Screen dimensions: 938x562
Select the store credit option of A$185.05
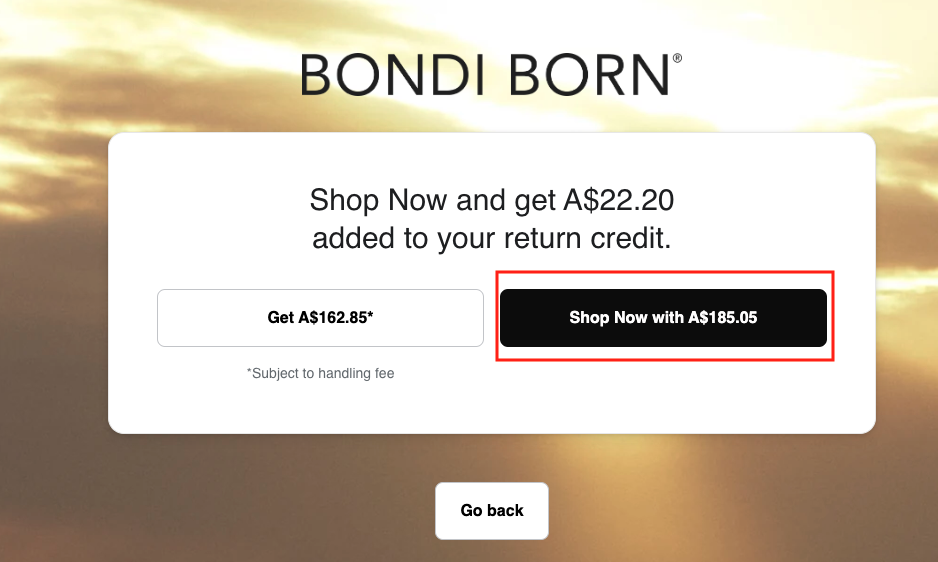coord(663,318)
